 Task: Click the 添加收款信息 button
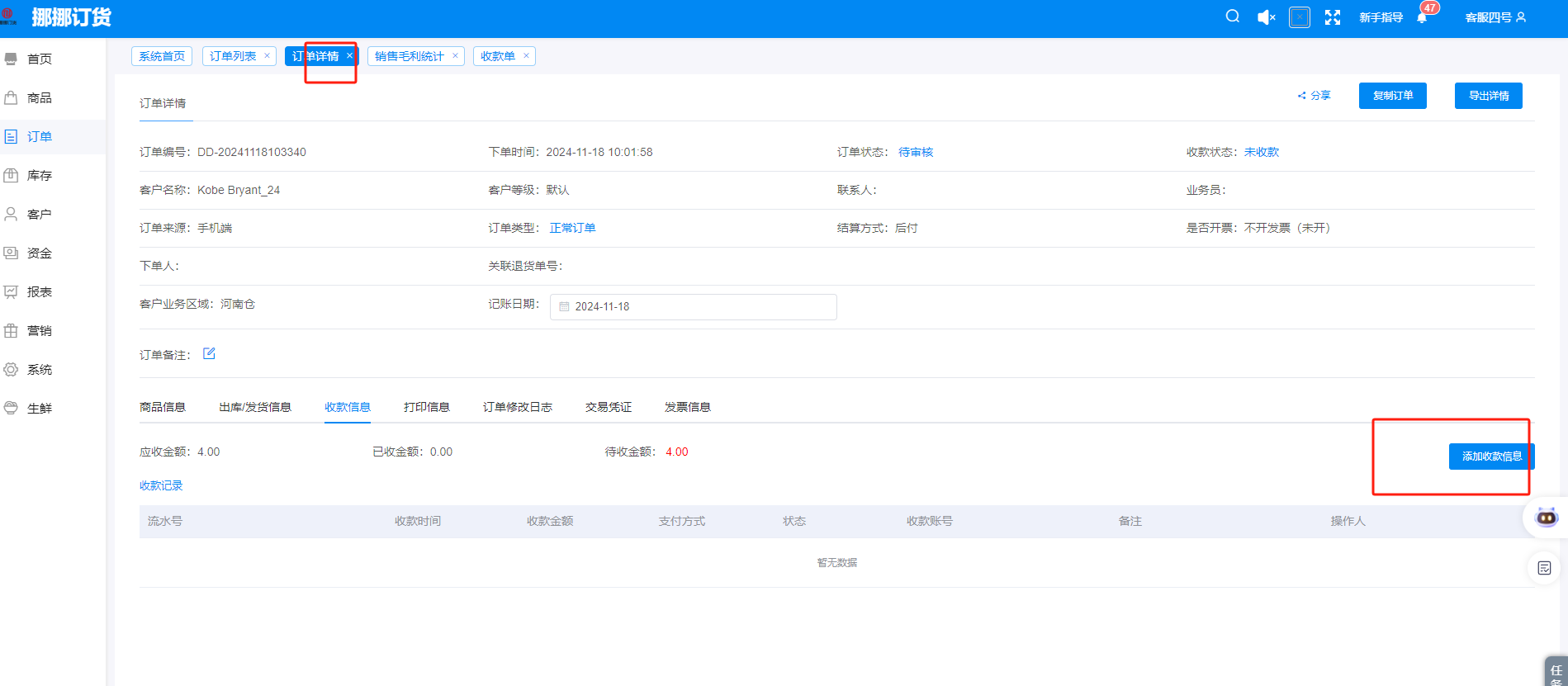(1491, 457)
